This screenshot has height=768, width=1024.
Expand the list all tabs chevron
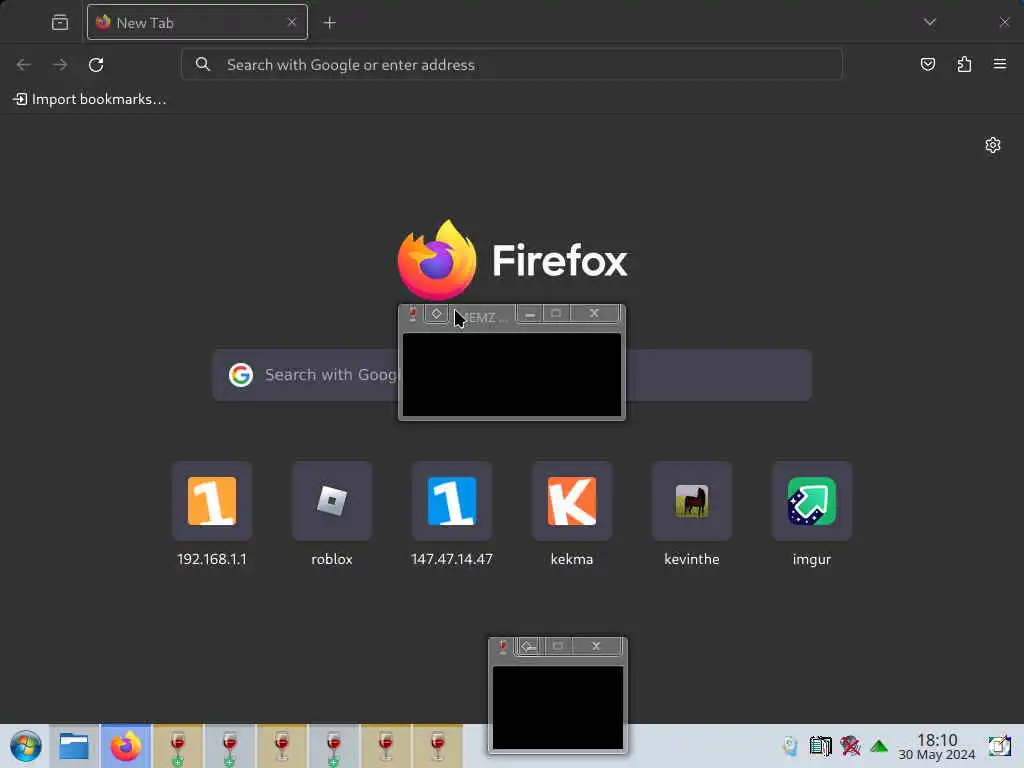[x=930, y=22]
